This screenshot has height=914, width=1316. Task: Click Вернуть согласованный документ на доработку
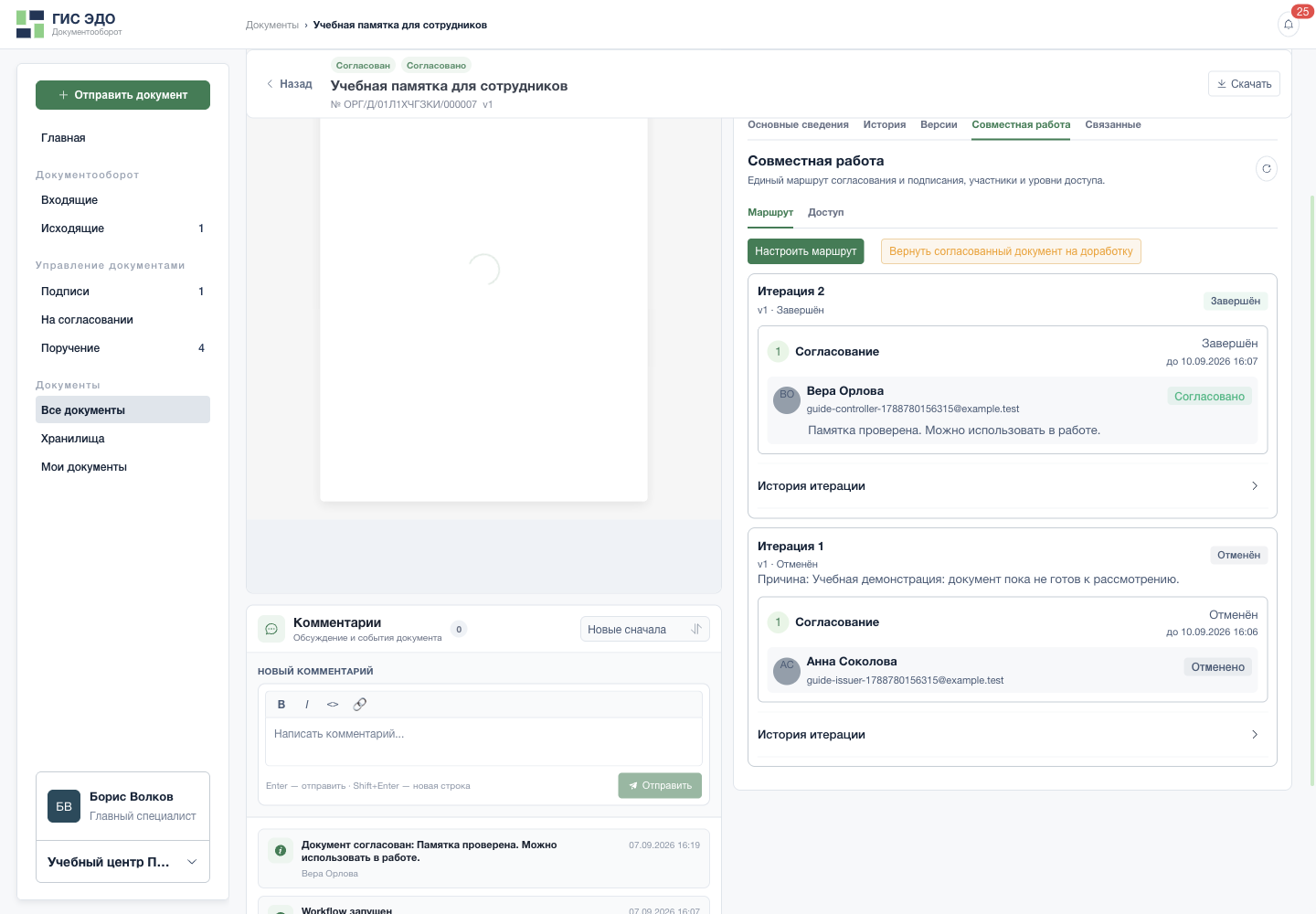point(1011,251)
